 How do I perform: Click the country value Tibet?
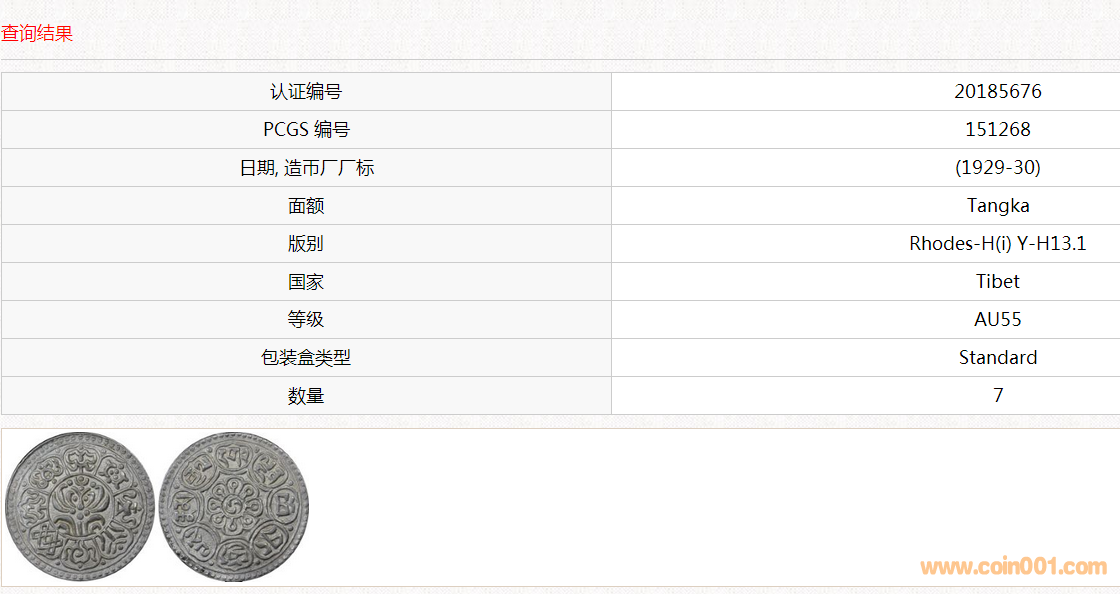[997, 282]
